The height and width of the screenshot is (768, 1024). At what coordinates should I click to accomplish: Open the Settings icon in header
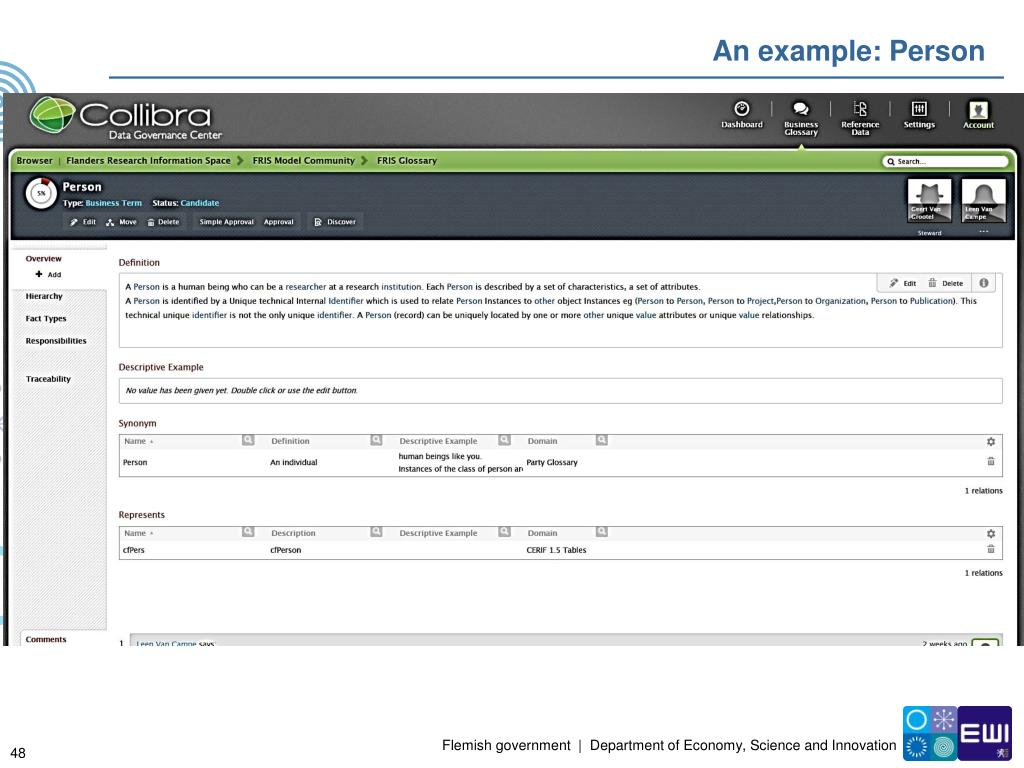pyautogui.click(x=919, y=114)
